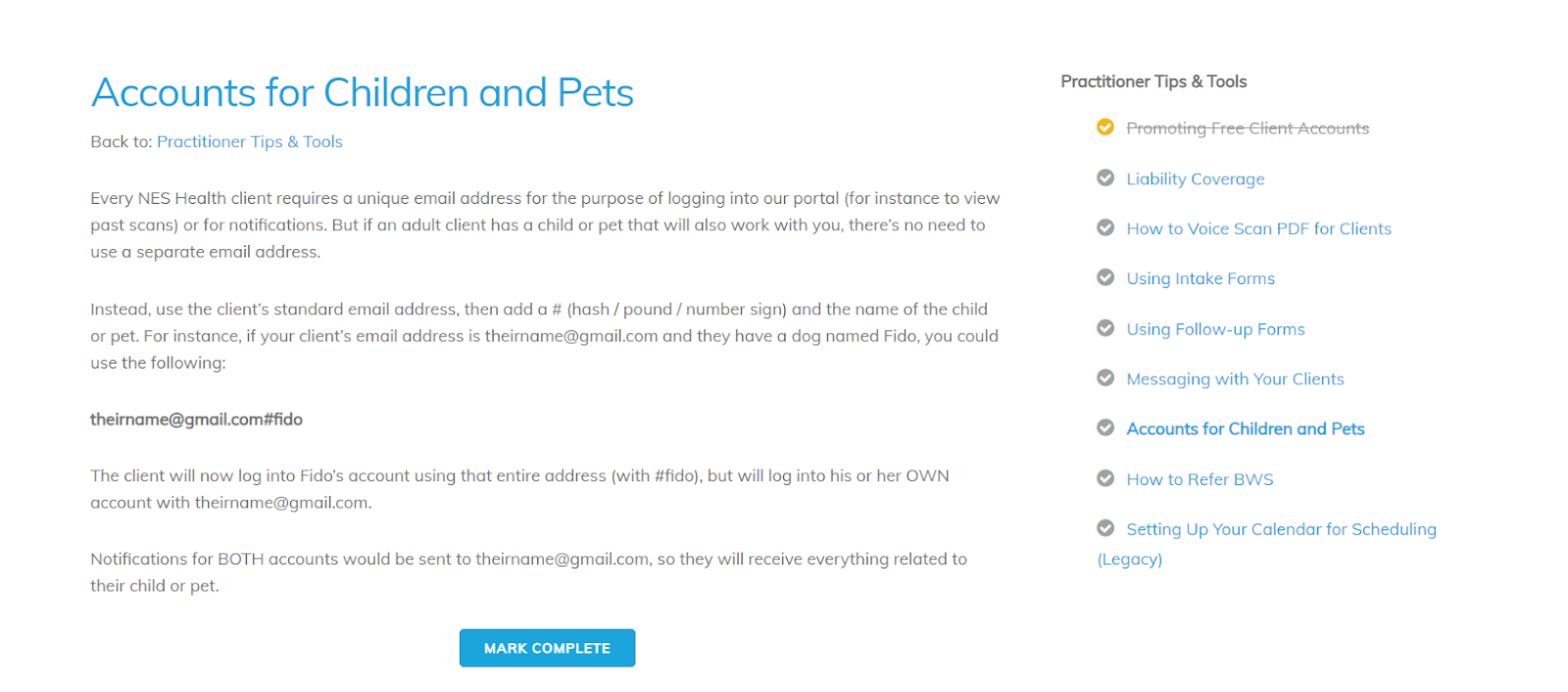Go back to Practitioner Tips & Tools
Viewport: 1568px width, 692px height.
(x=250, y=142)
